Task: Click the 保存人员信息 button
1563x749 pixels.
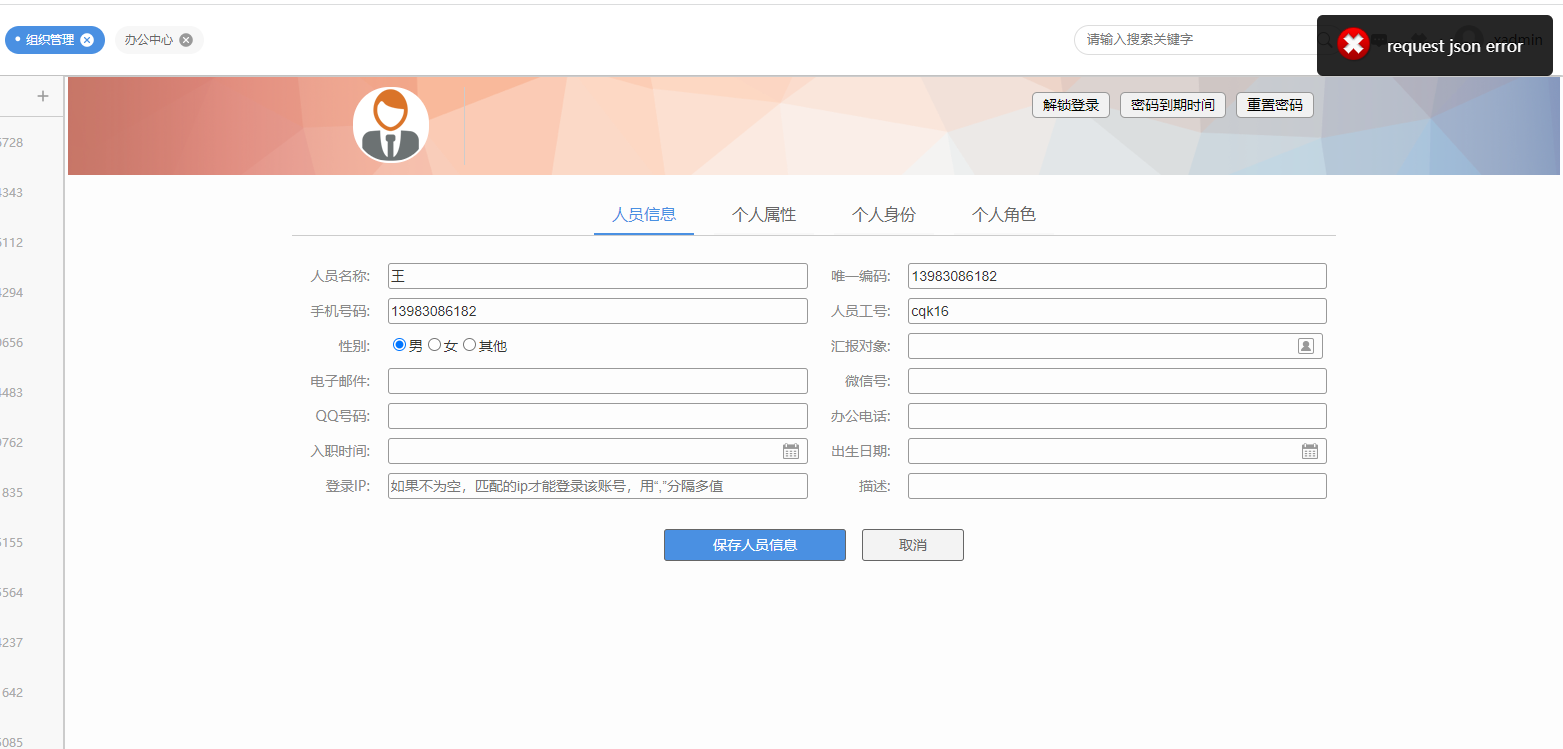Action: [754, 545]
